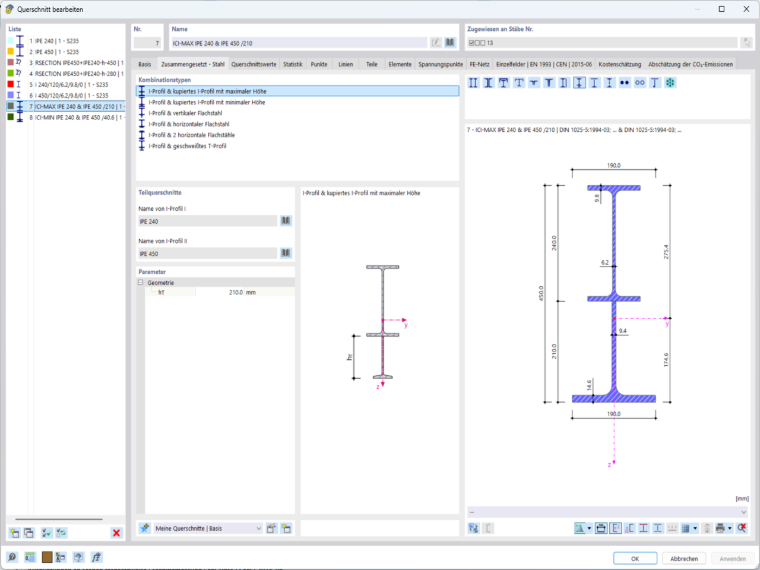Select the double I-profile combination icon
Image resolution: width=760 pixels, height=570 pixels.
coord(474,83)
